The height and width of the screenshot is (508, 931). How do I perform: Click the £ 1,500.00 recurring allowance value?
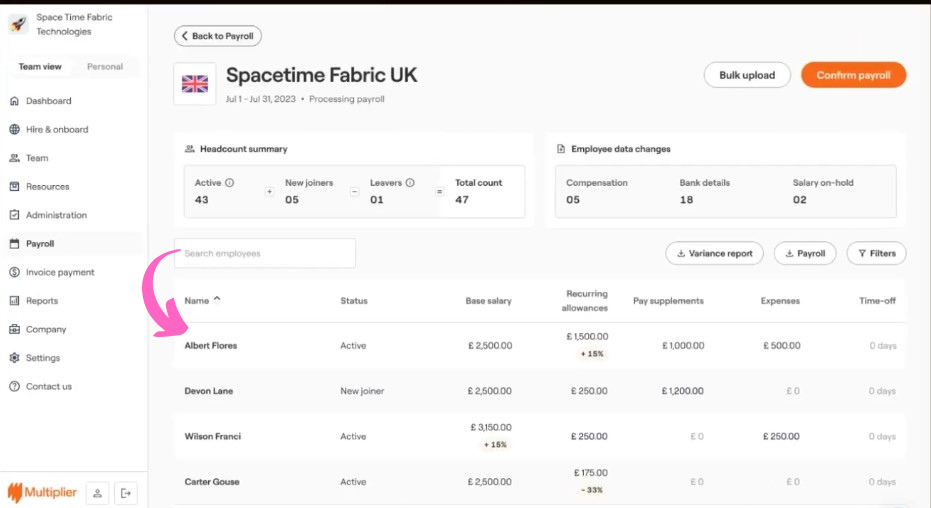[587, 336]
